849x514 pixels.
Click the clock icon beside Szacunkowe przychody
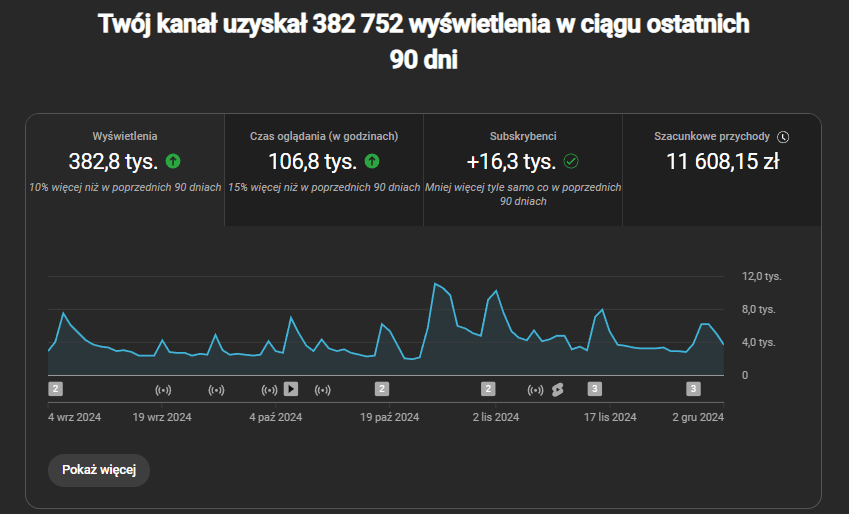[x=783, y=137]
